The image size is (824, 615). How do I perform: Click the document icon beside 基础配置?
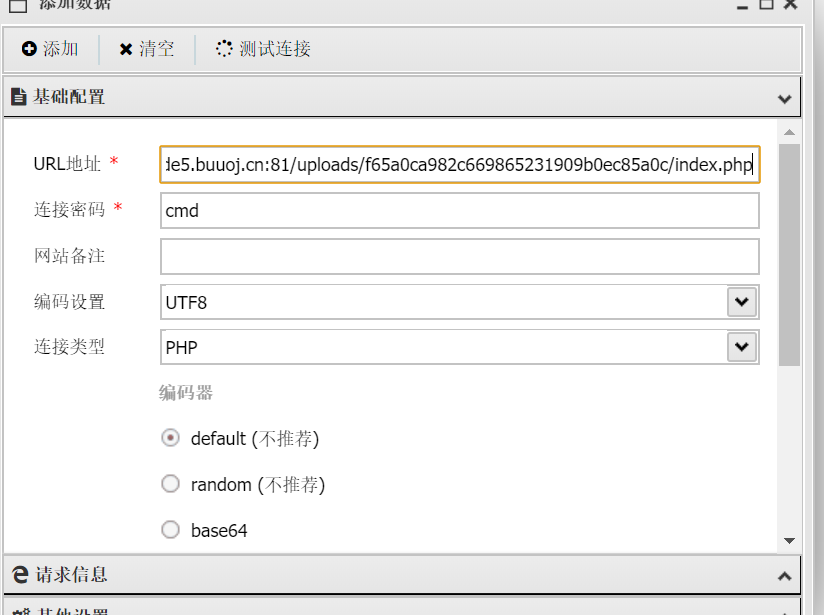pyautogui.click(x=18, y=97)
